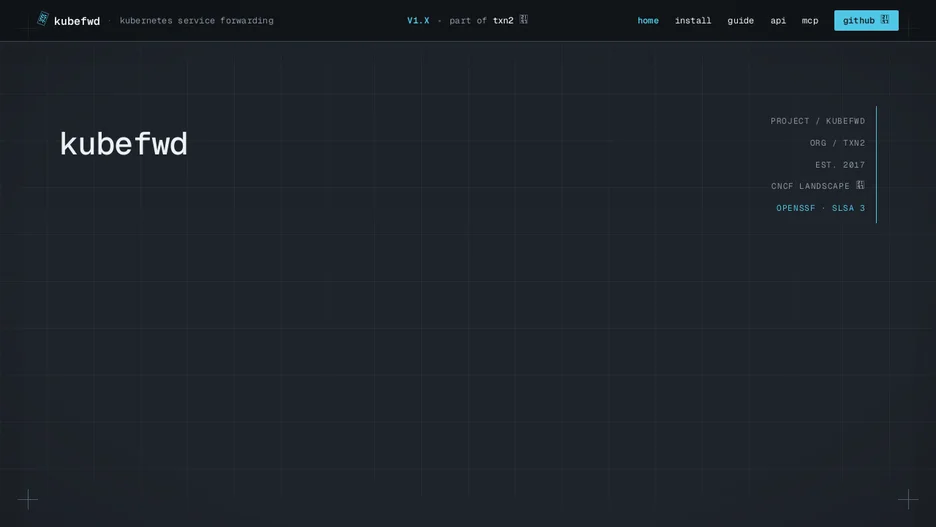This screenshot has height=527, width=936.
Task: Go to the home nav item
Action: [648, 20]
